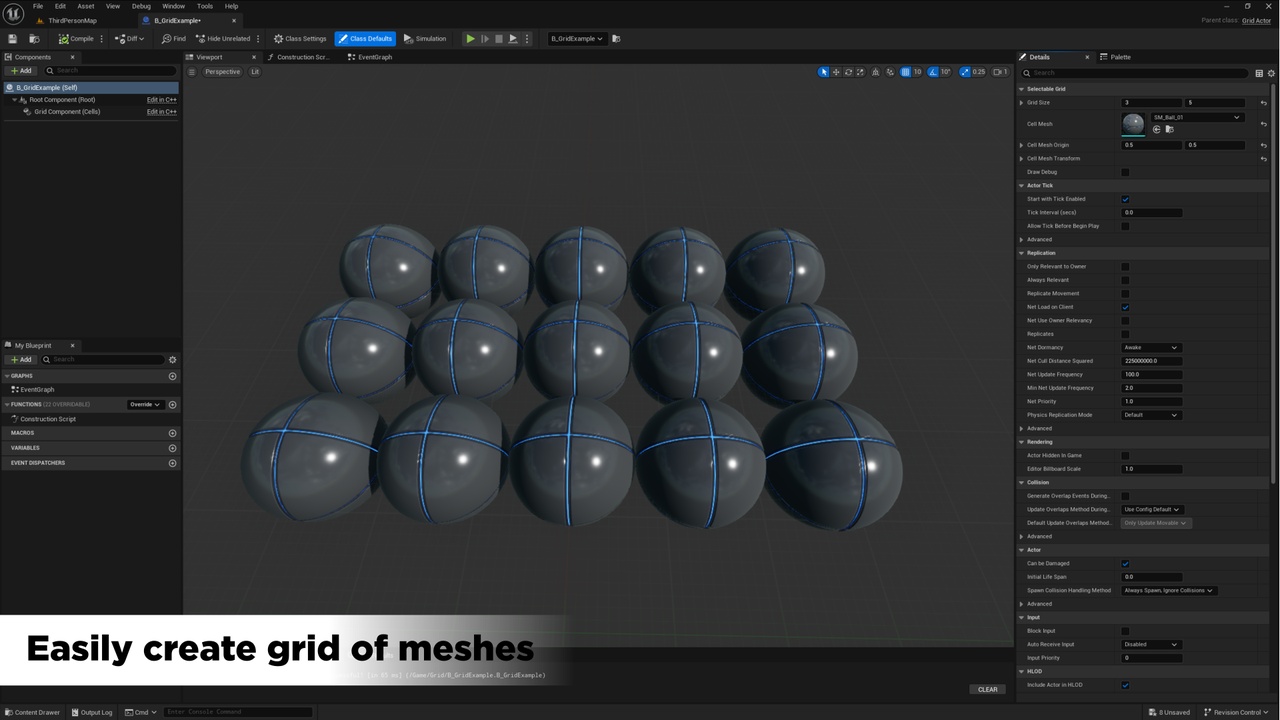The width and height of the screenshot is (1280, 720).
Task: Click the Stop playback button
Action: (x=499, y=39)
